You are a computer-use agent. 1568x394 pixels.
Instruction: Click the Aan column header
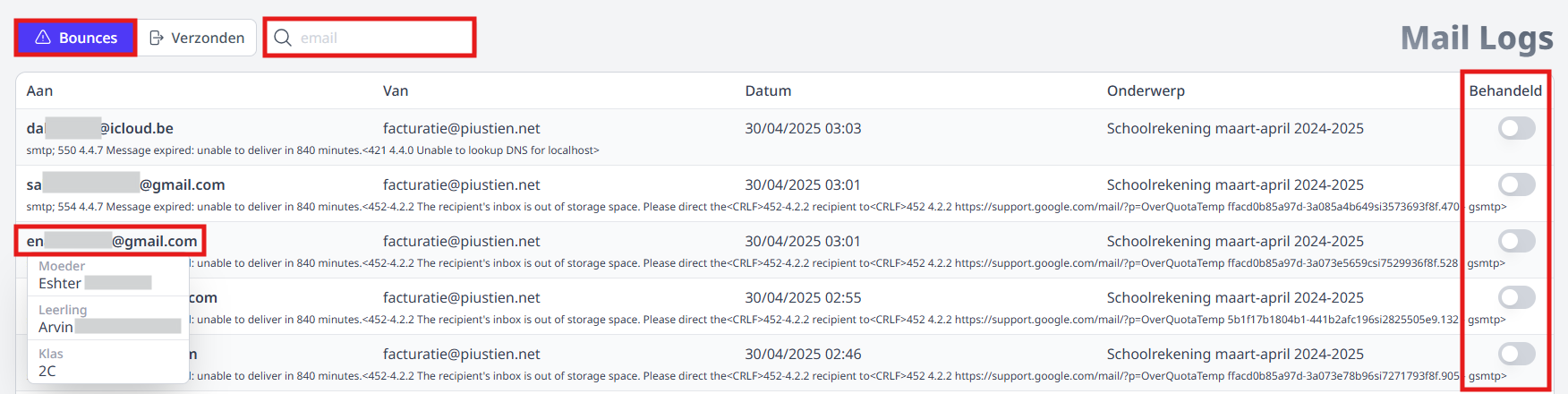(39, 90)
